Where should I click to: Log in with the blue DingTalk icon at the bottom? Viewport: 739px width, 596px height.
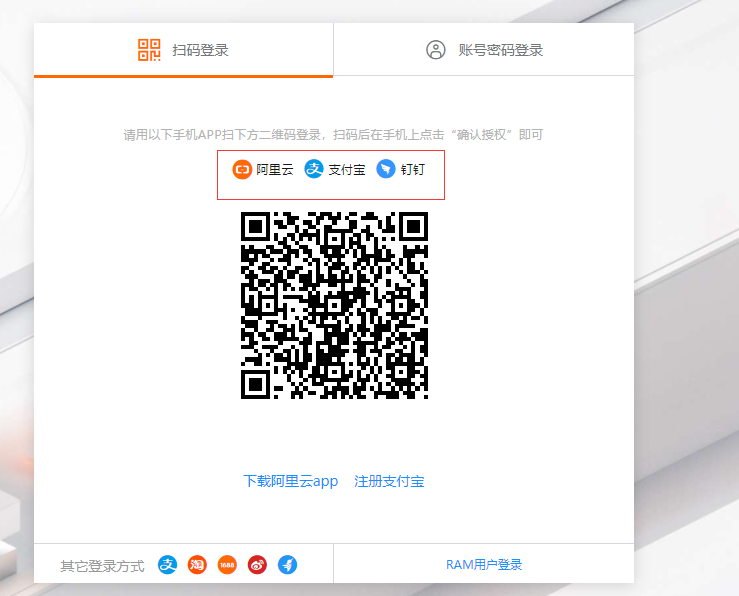point(287,564)
